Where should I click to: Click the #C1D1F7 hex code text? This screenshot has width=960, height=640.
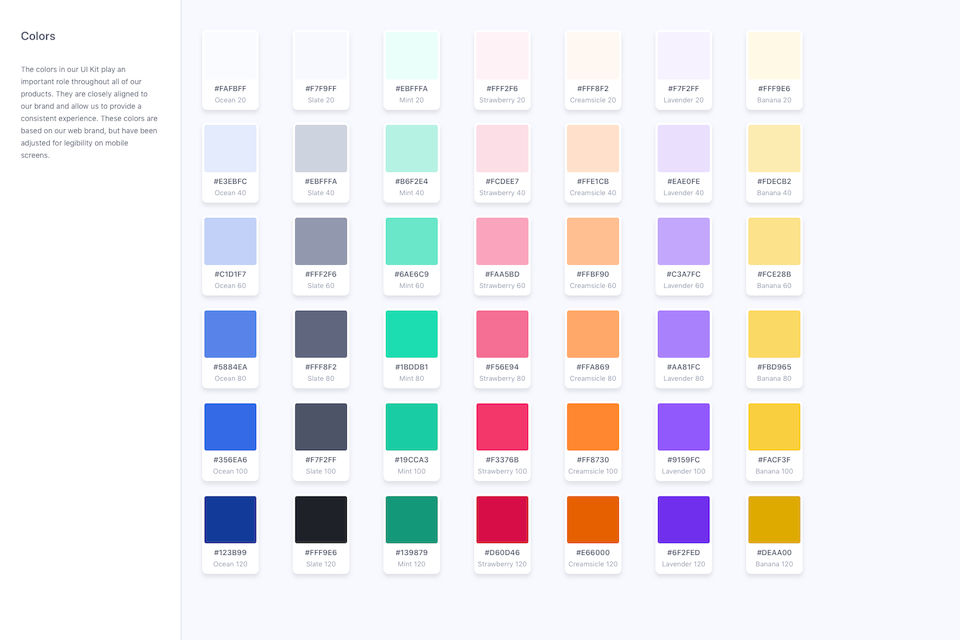click(230, 274)
